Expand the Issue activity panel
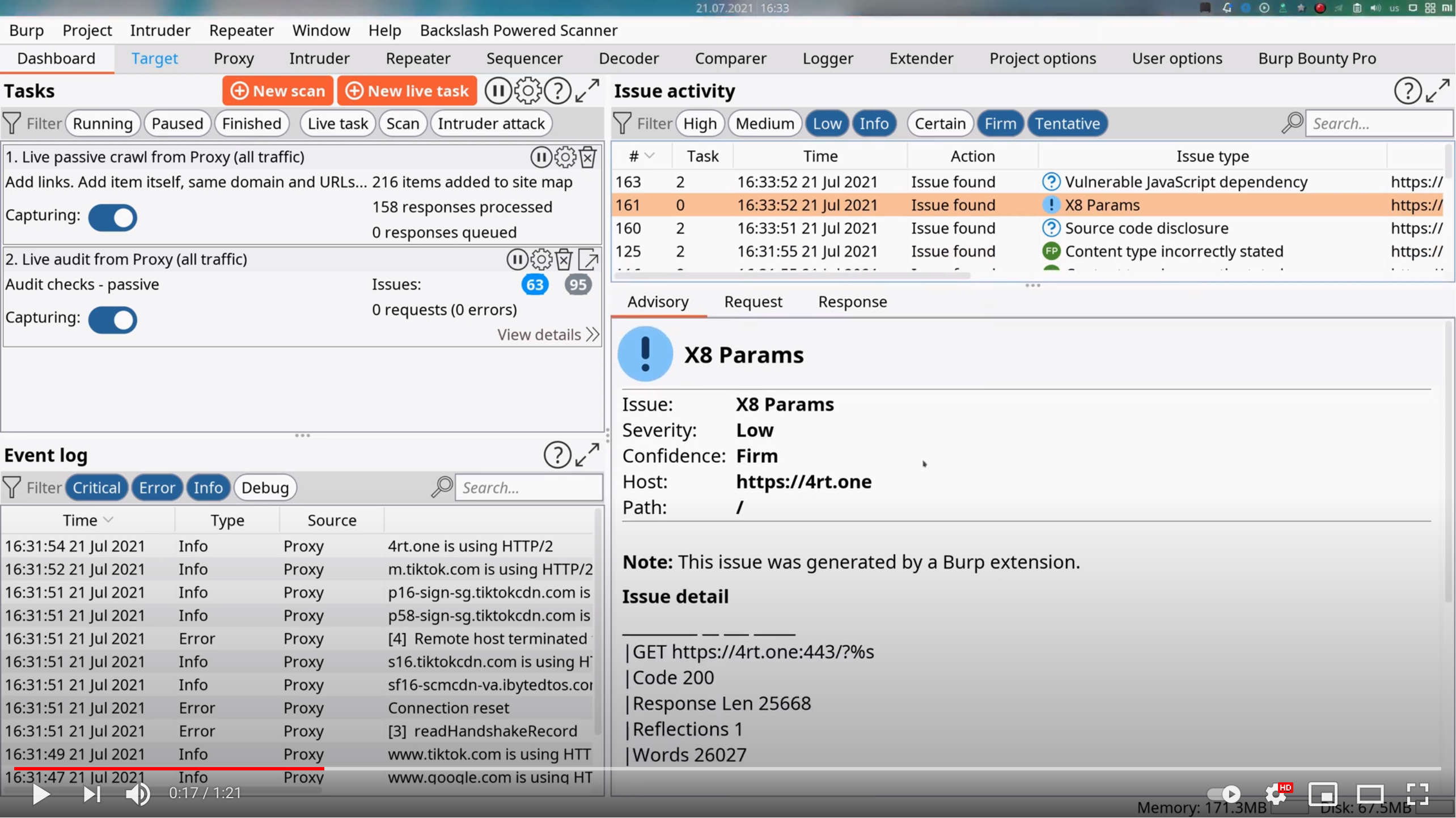 [1438, 91]
